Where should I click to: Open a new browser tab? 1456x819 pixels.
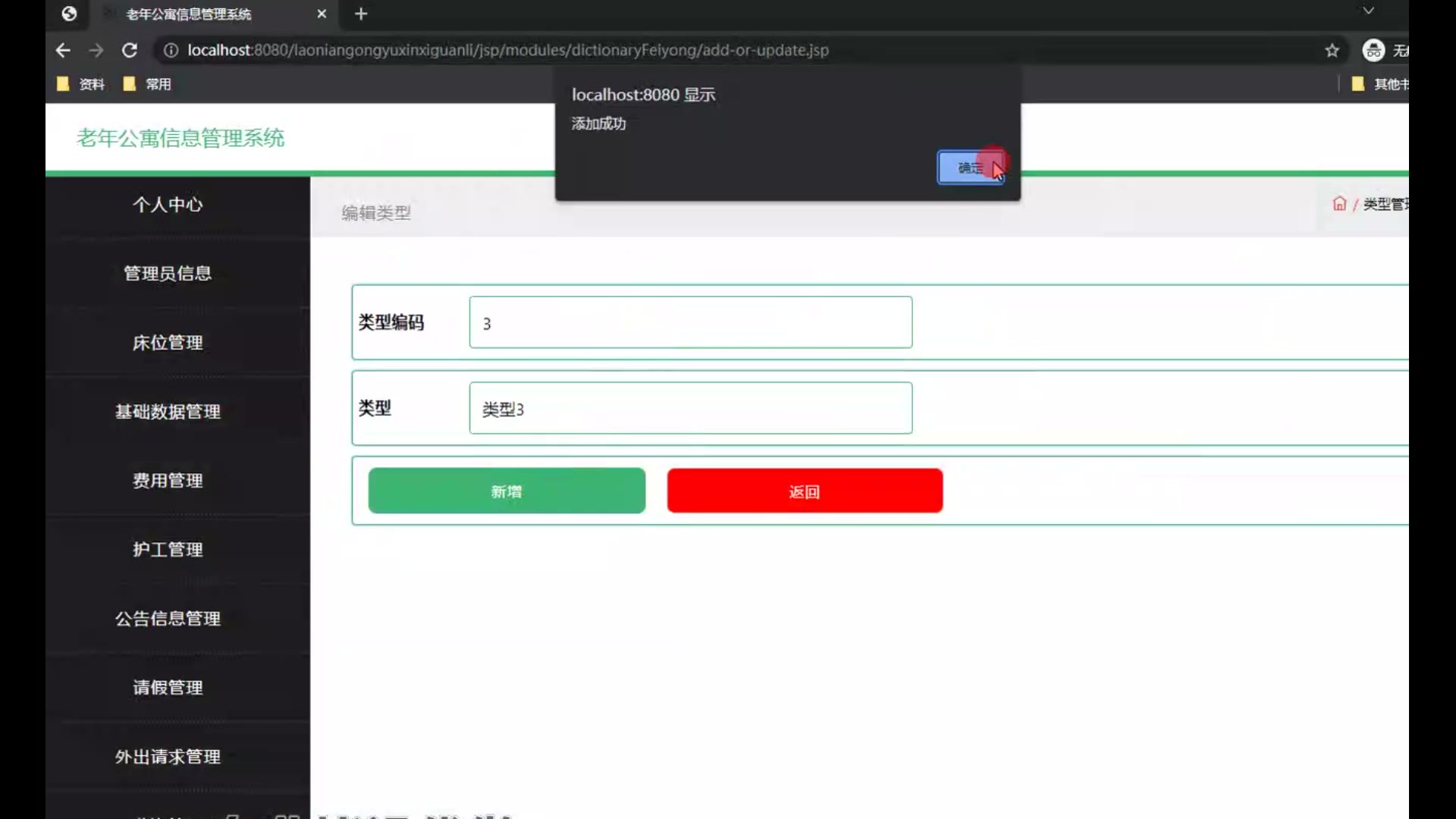(361, 14)
